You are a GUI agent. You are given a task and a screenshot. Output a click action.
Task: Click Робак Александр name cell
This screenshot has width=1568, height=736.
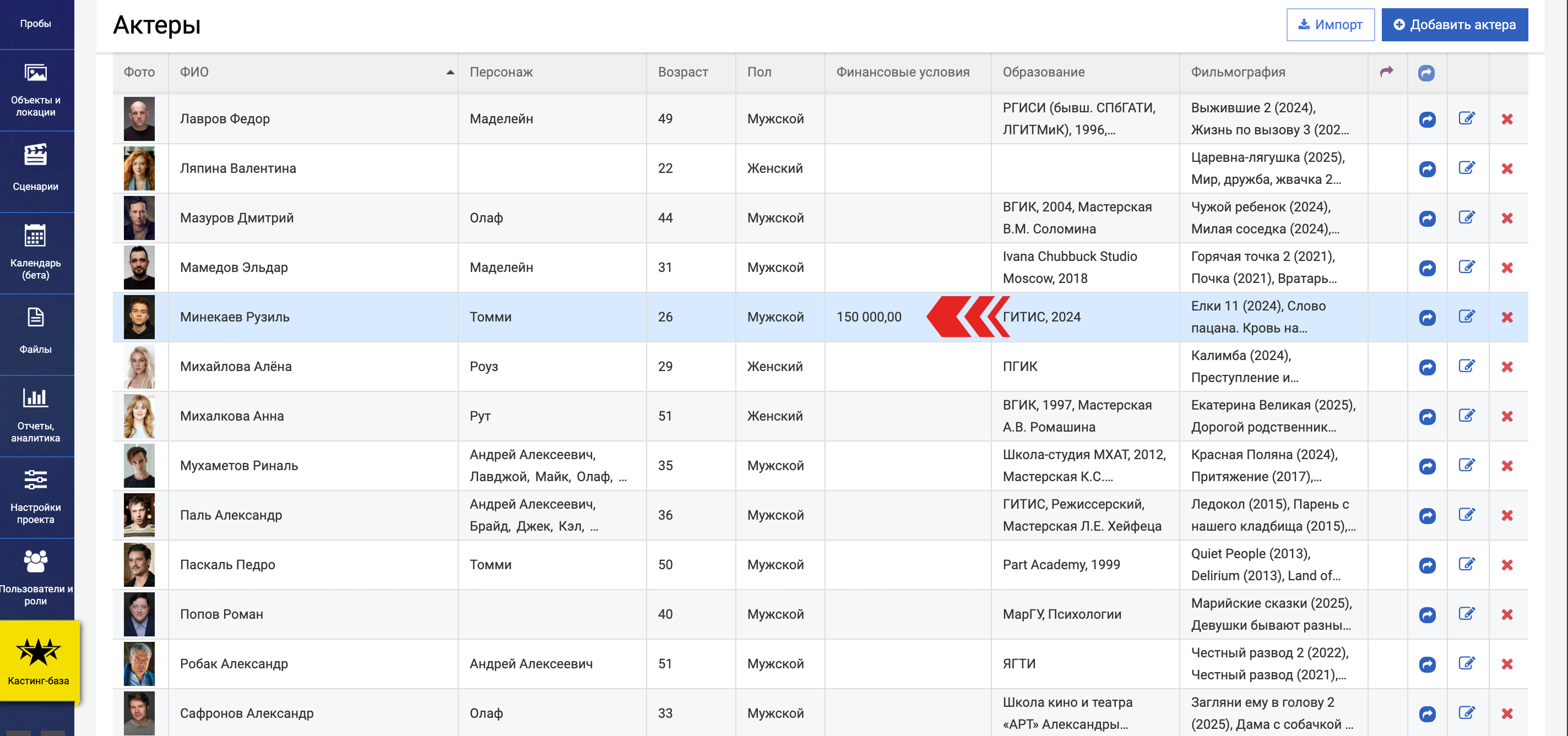tap(313, 664)
